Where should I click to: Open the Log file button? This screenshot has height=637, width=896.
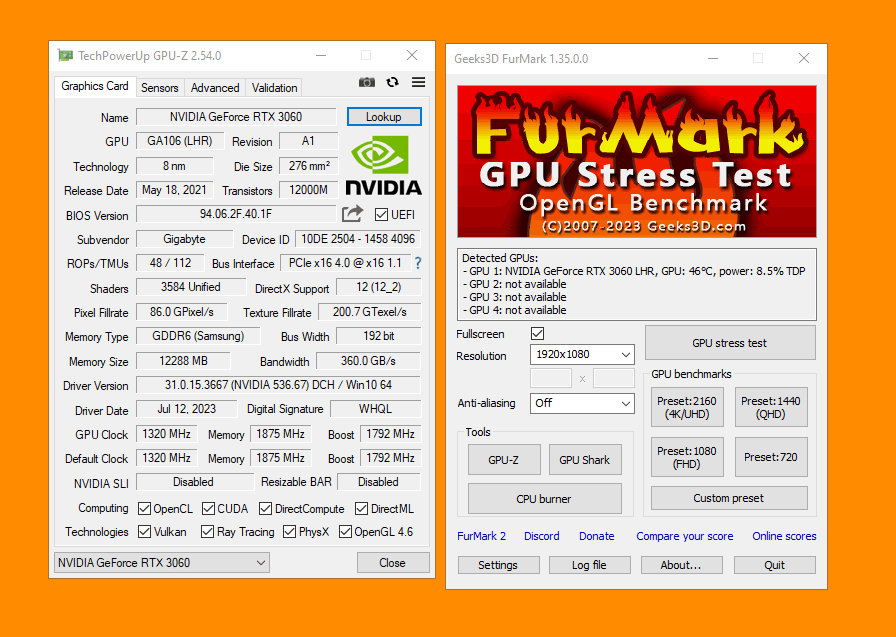tap(589, 565)
